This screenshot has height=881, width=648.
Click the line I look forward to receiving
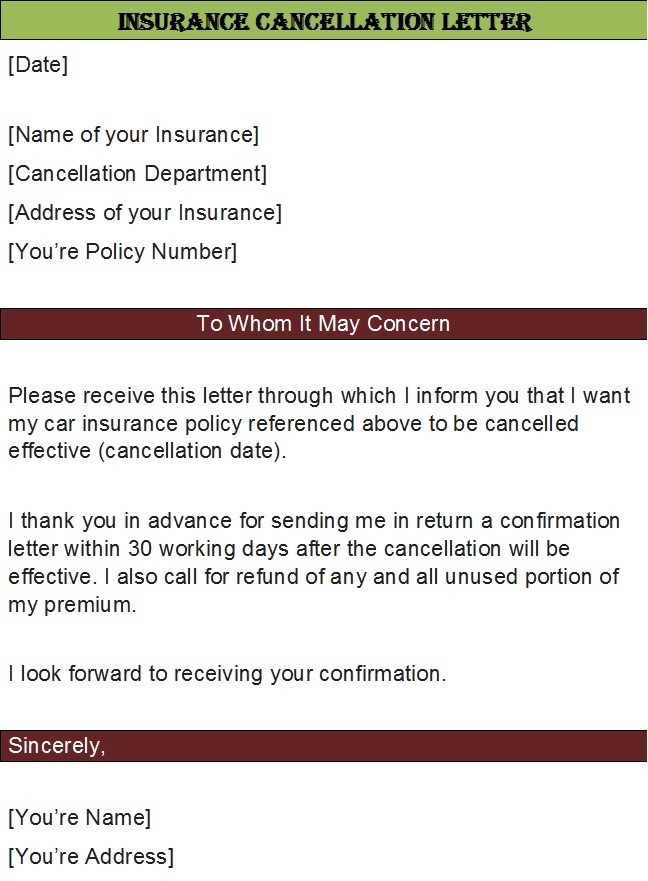[x=227, y=674]
